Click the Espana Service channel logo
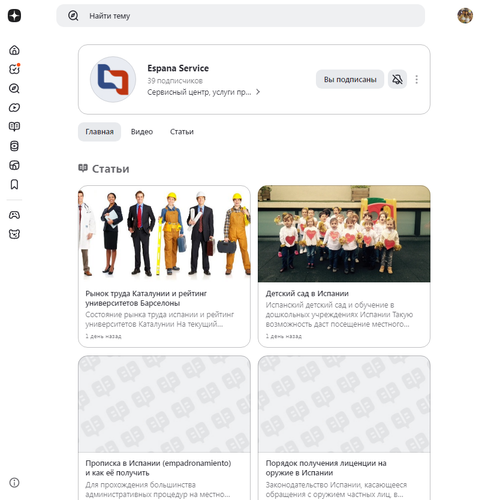Screen dimensions: 479x500 pos(113,79)
